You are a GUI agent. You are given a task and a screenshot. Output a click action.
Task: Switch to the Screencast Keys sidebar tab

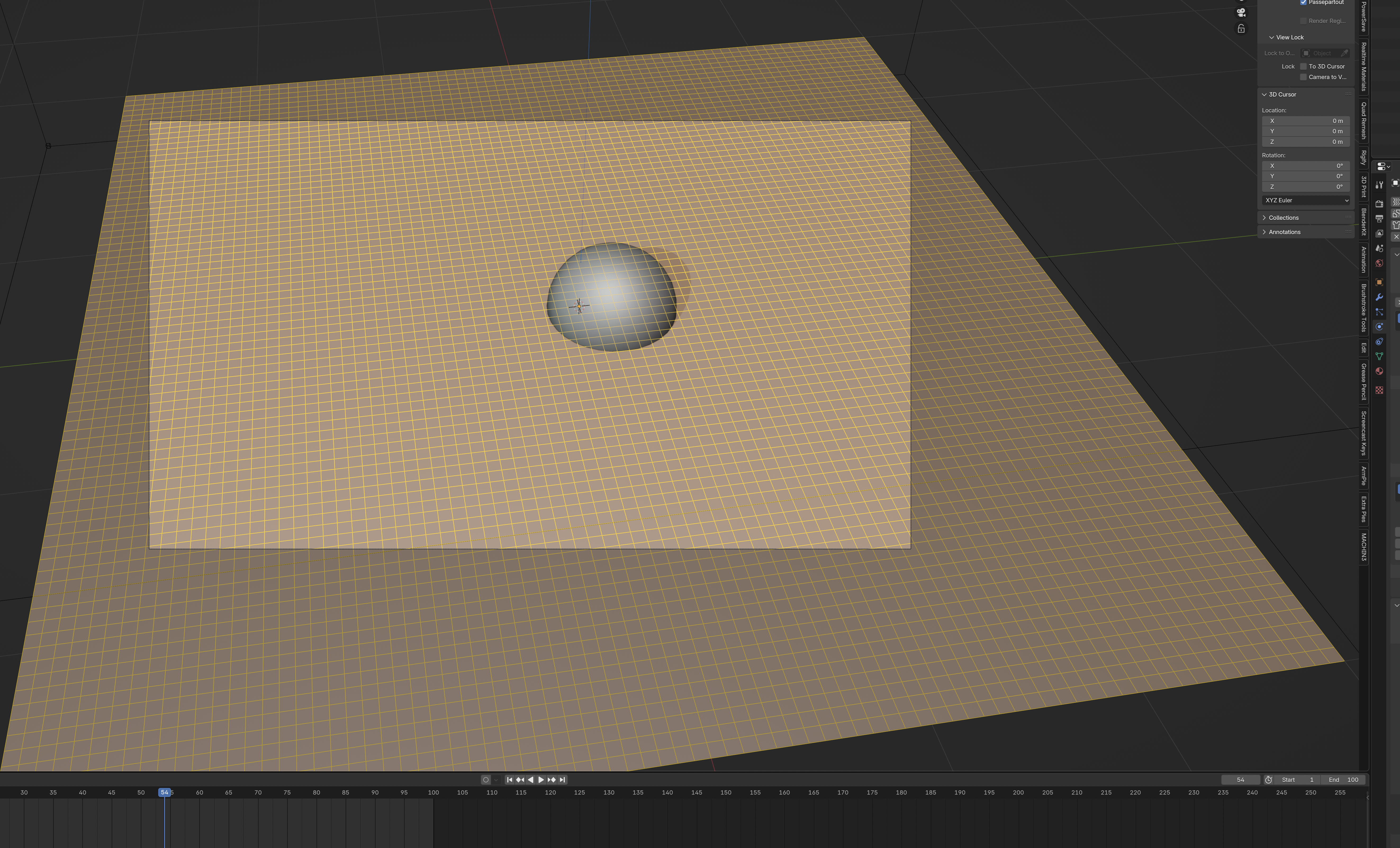(1364, 433)
